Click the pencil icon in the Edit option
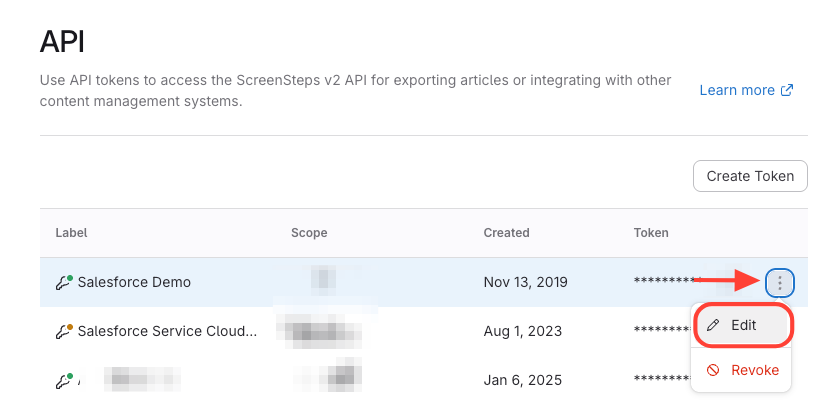Screen dimensions: 828x401 coord(713,326)
